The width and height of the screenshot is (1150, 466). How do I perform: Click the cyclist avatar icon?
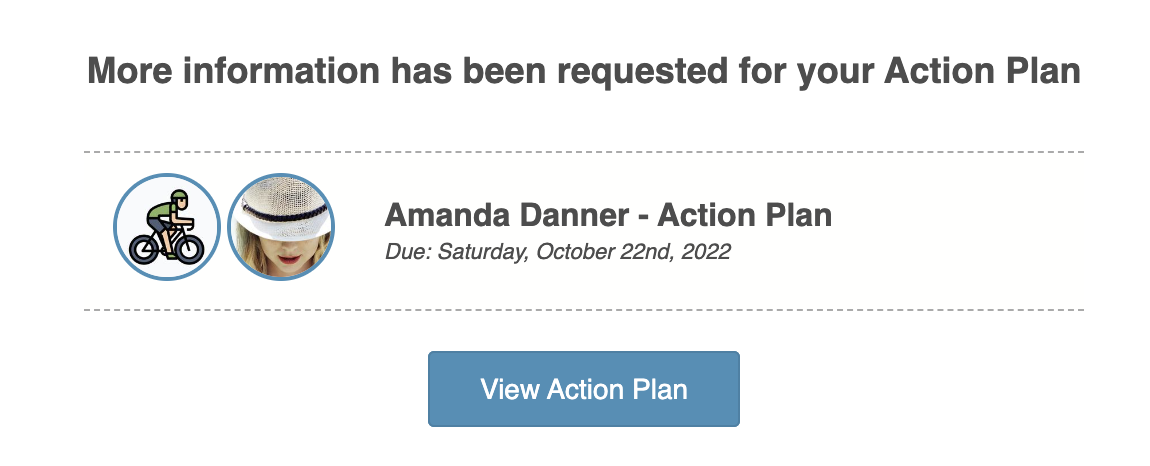coord(166,227)
